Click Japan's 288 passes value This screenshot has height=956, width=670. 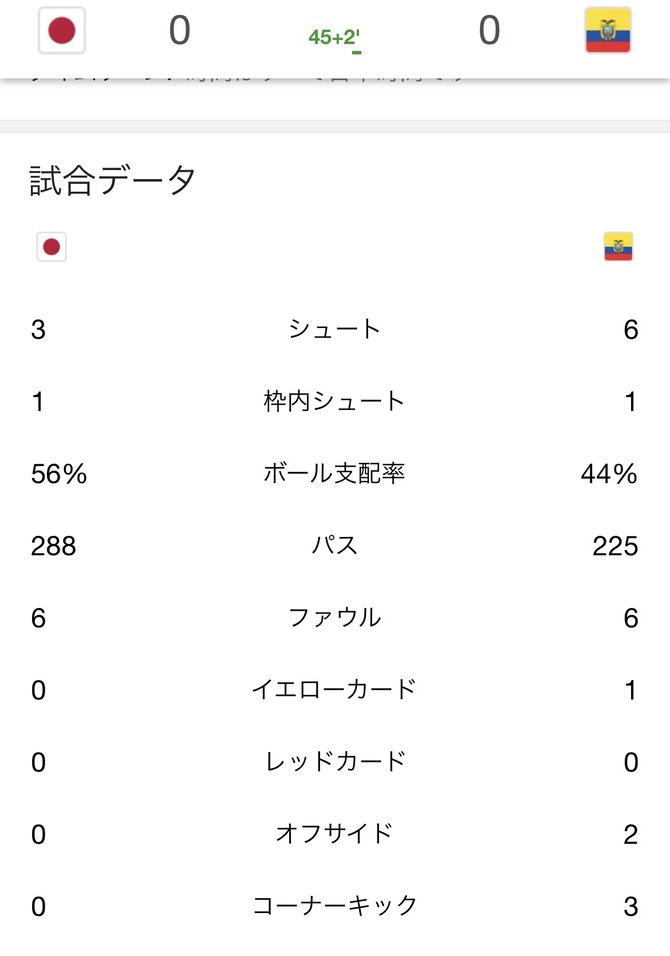[54, 546]
